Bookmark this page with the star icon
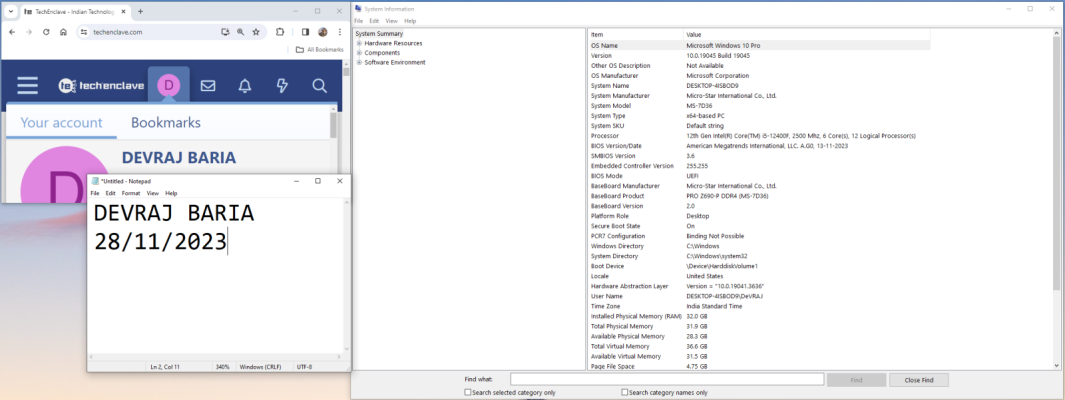The image size is (1065, 400). point(256,32)
